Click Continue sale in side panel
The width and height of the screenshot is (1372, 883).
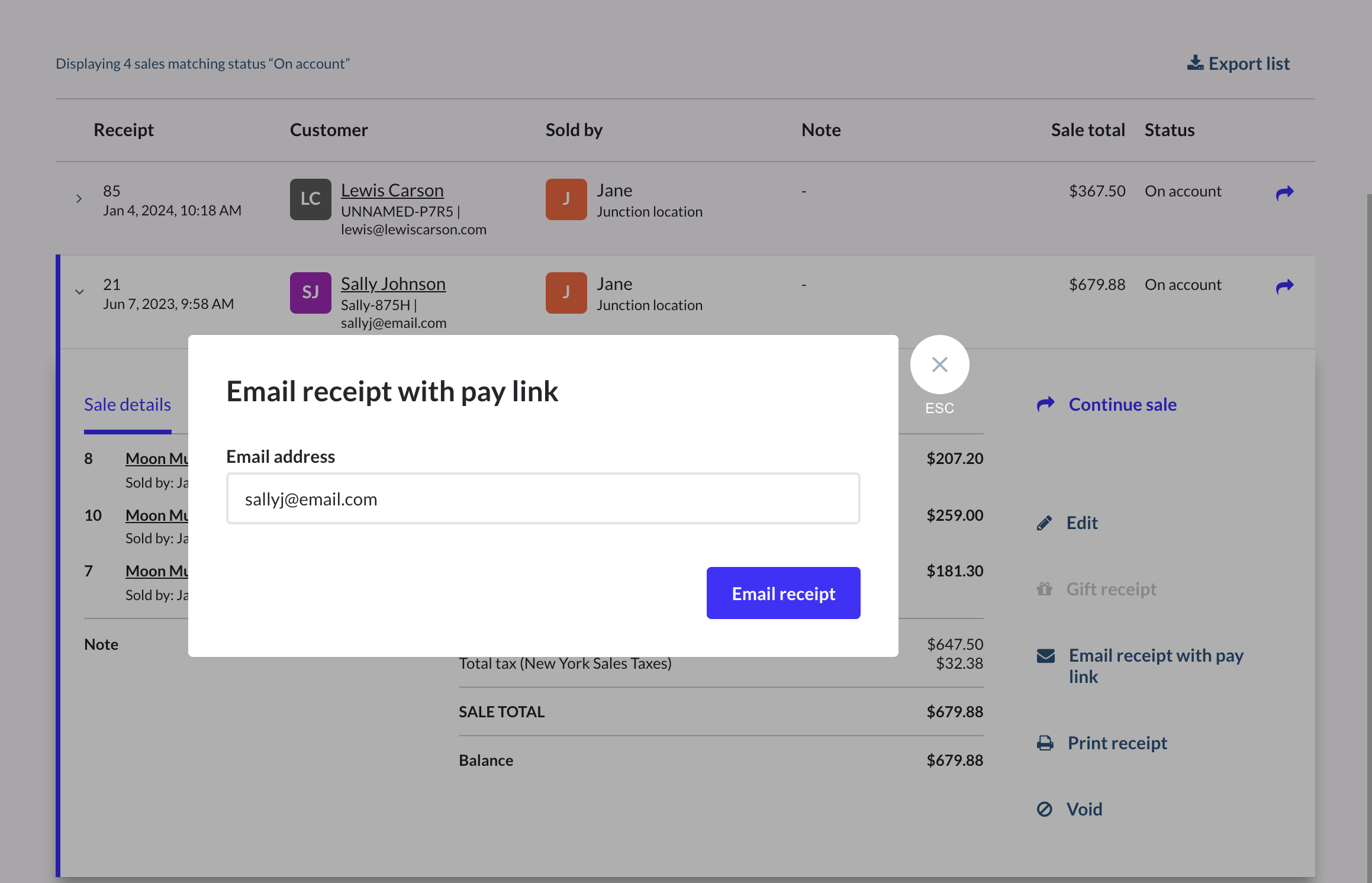point(1122,405)
